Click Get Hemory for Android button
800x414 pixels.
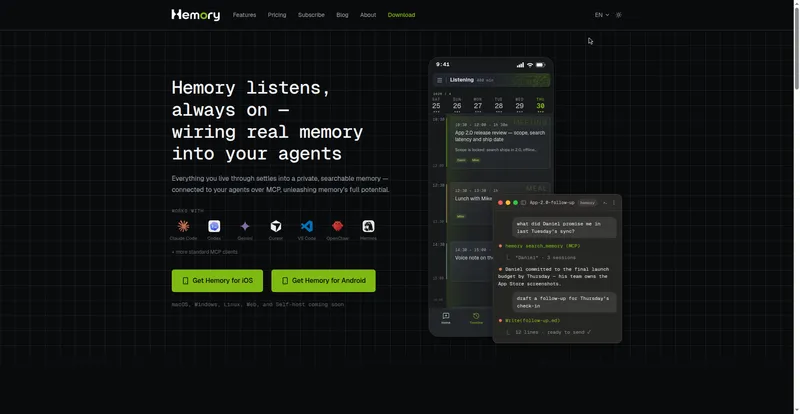(x=323, y=281)
